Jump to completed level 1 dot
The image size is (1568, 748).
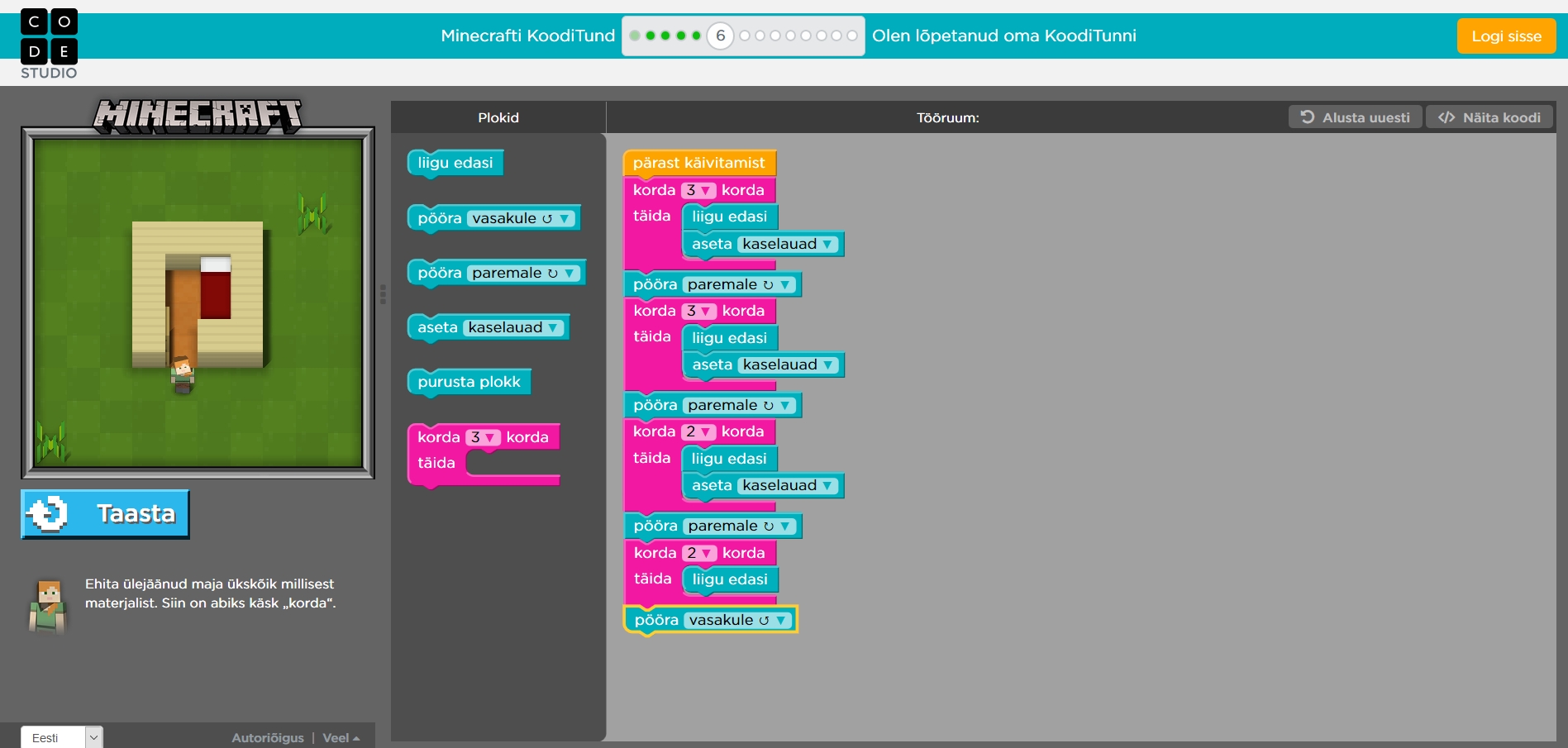pos(635,36)
